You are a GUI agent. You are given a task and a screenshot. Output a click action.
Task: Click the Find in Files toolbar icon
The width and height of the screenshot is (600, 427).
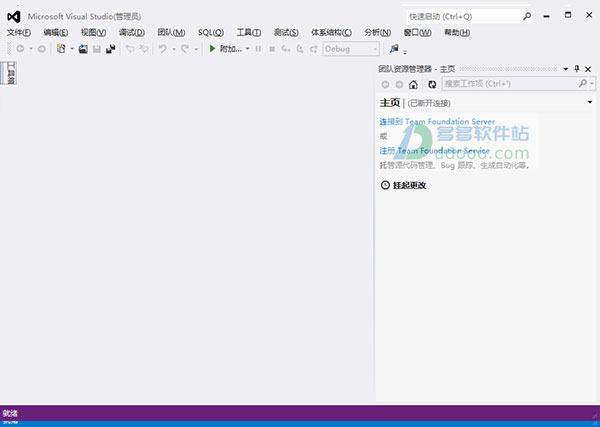coord(394,49)
